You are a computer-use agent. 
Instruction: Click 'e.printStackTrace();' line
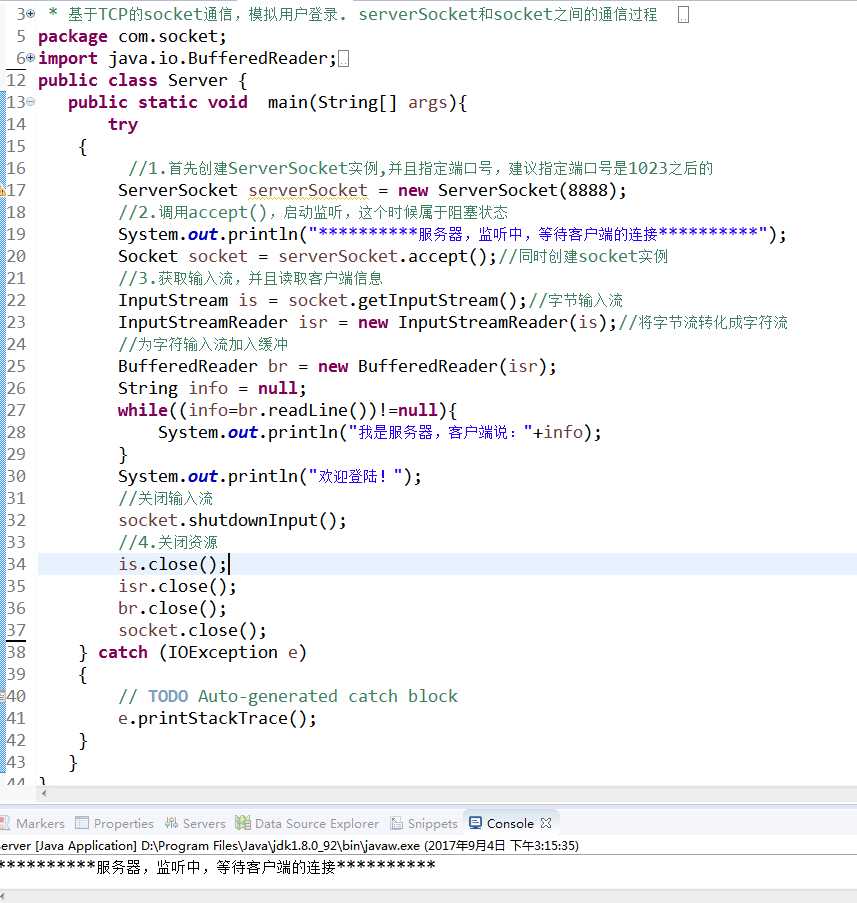[217, 718]
